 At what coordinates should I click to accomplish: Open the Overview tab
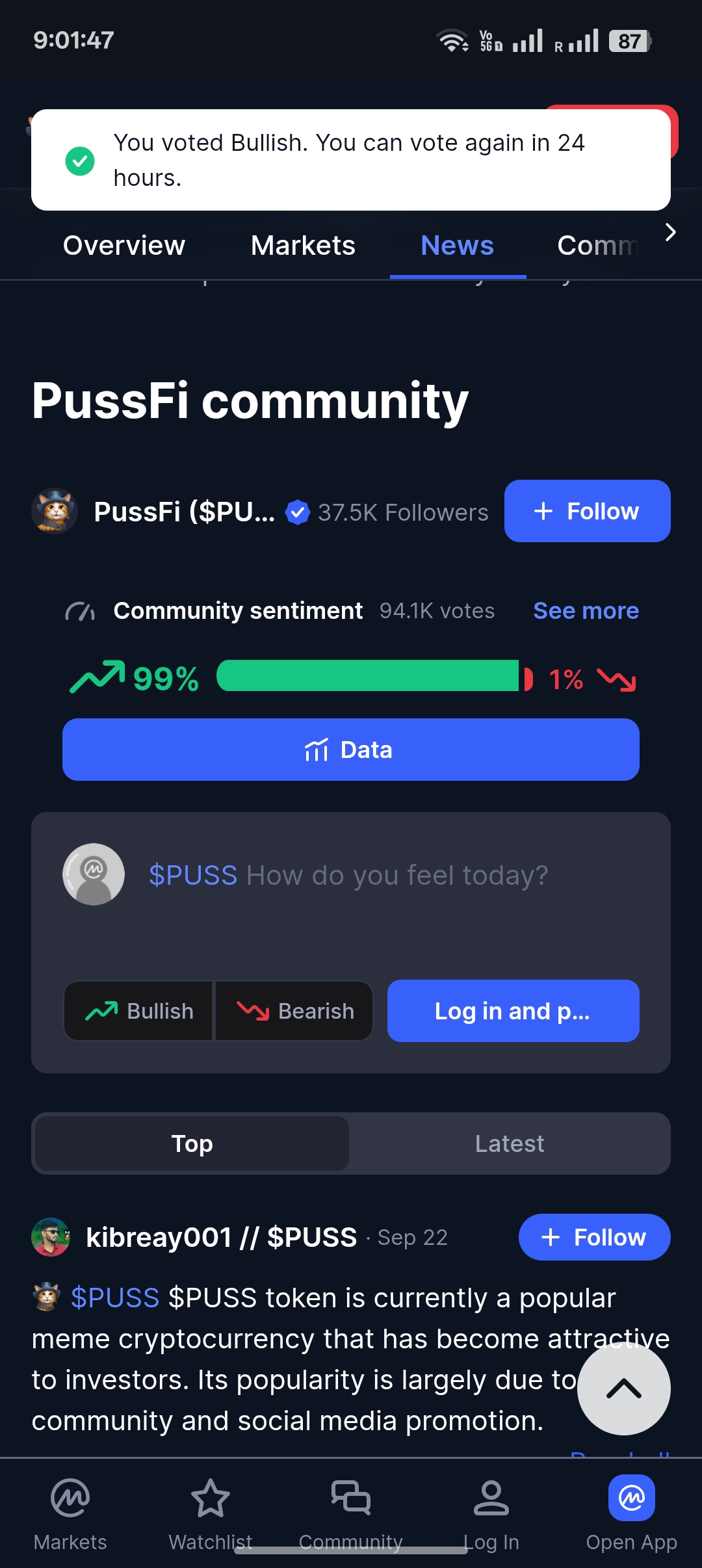(x=124, y=245)
